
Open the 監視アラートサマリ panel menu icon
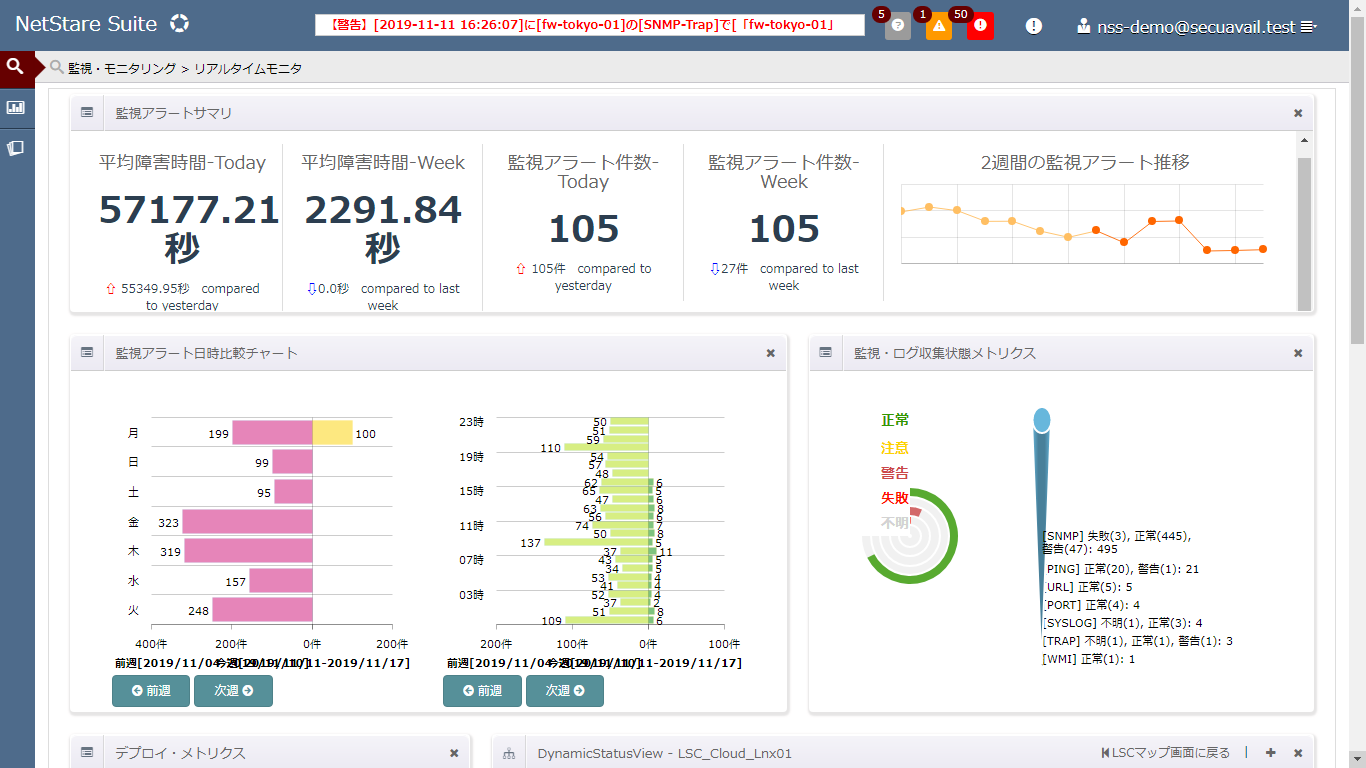click(87, 113)
